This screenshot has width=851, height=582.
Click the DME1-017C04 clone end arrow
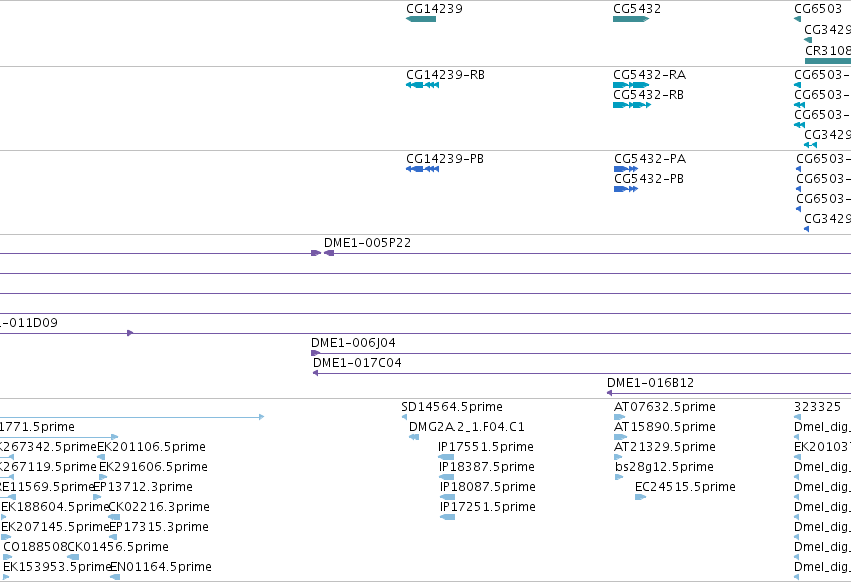(x=315, y=374)
